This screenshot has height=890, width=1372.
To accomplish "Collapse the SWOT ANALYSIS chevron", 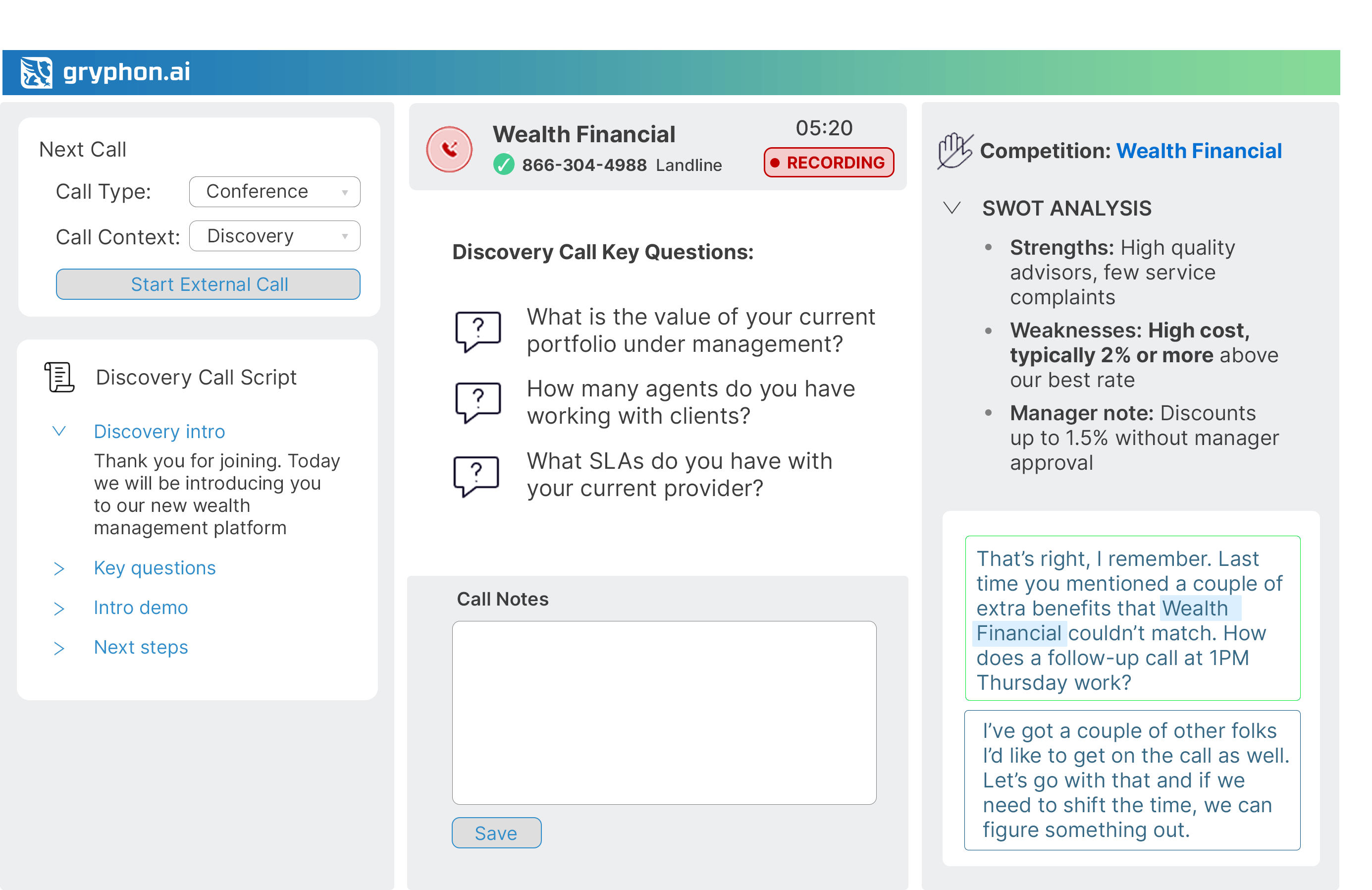I will pos(952,207).
